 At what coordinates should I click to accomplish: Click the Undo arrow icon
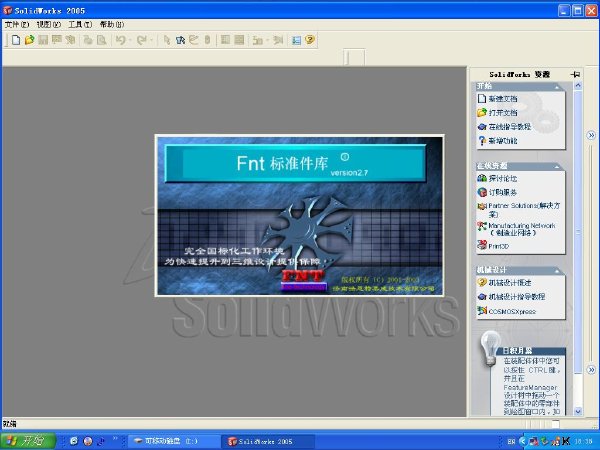[x=120, y=40]
